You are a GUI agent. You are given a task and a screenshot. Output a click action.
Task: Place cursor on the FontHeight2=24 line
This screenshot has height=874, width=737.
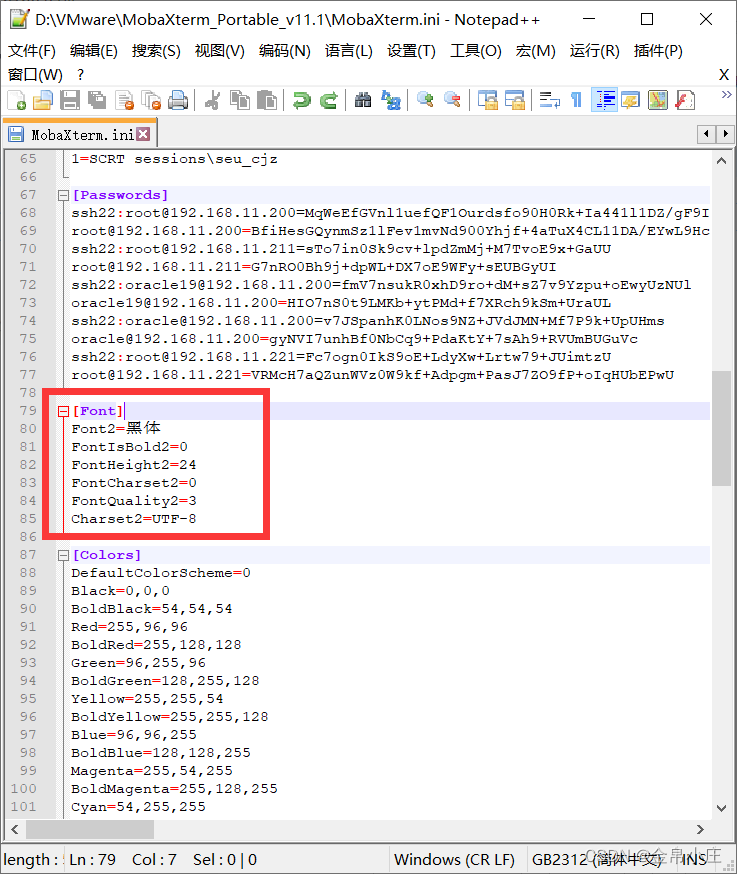click(133, 465)
